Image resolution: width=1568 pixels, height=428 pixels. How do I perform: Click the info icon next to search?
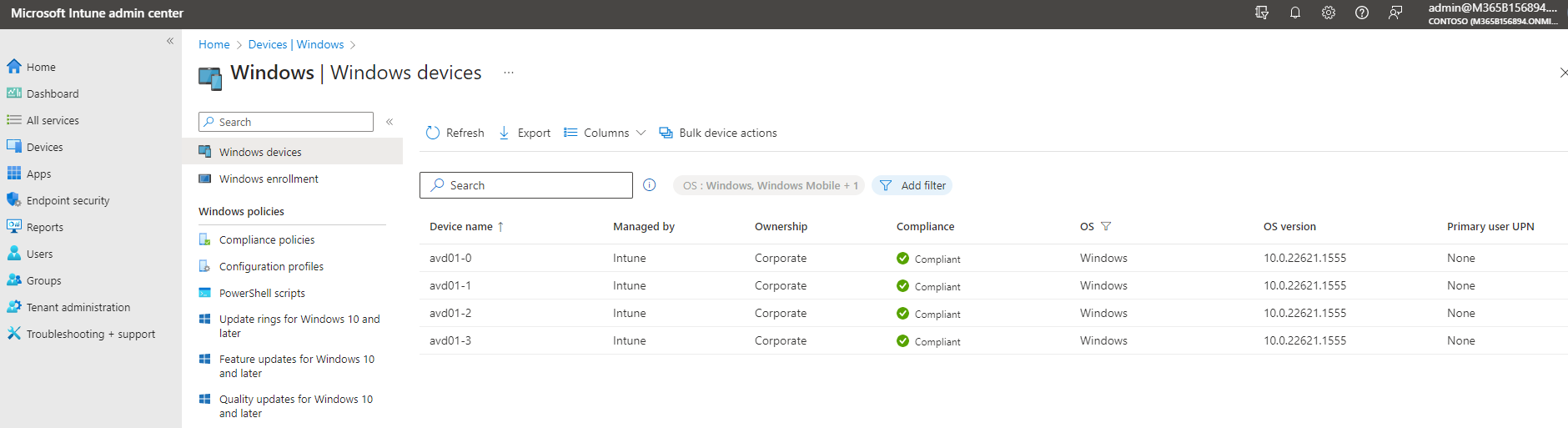pos(650,185)
